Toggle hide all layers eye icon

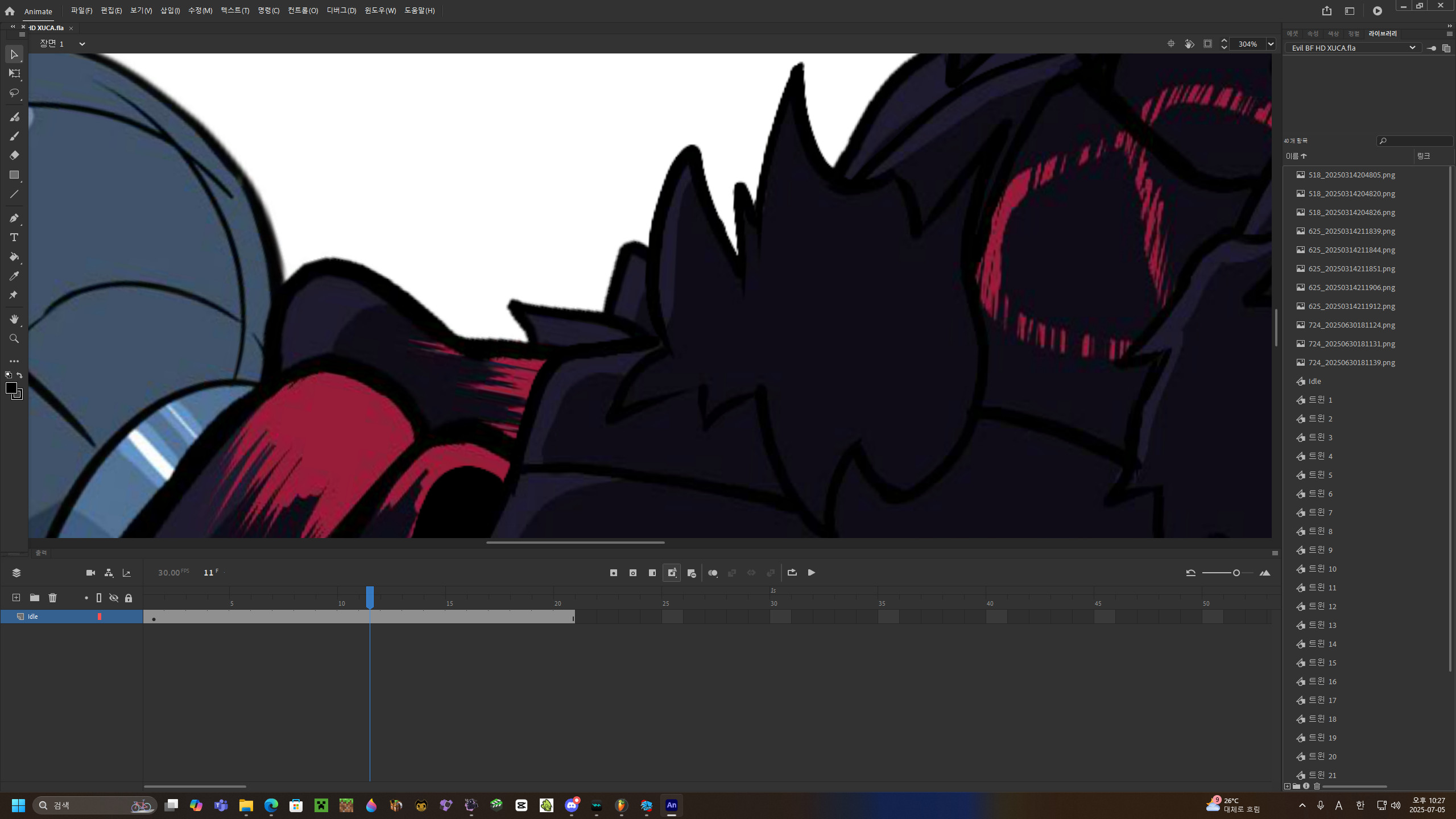click(114, 598)
